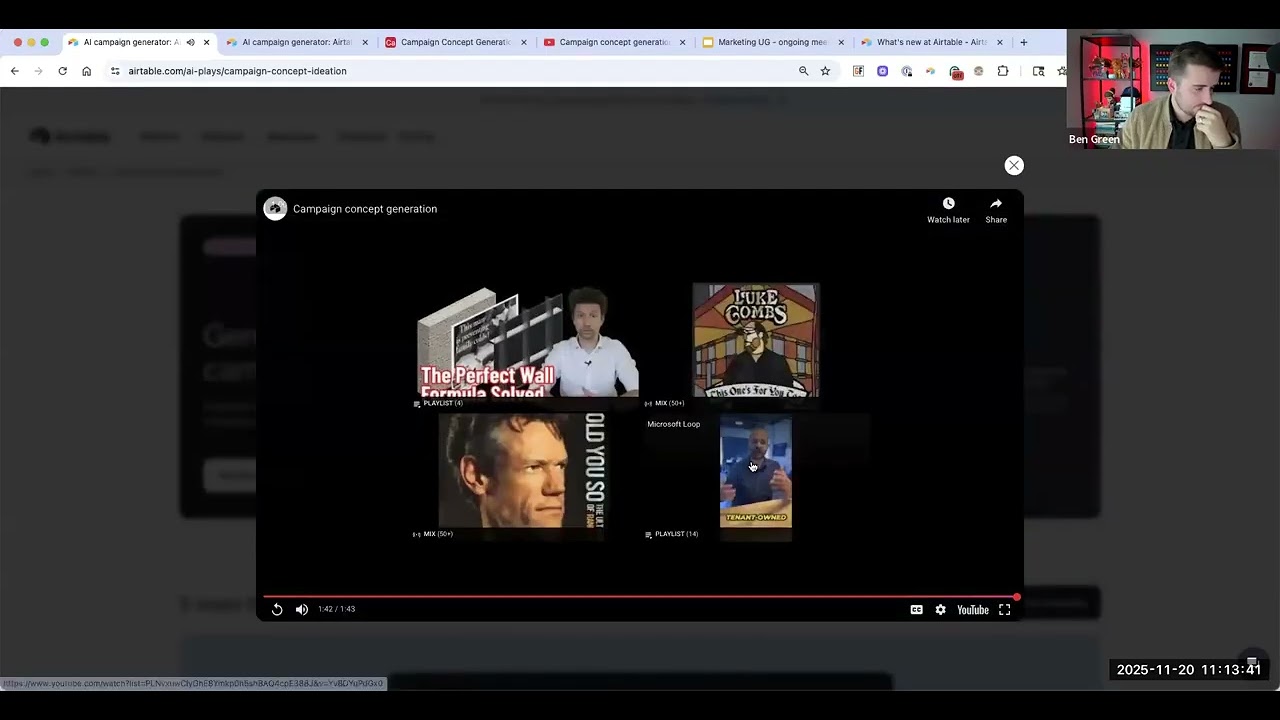
Task: Mute the first tab via its speaker icon
Action: click(x=190, y=42)
